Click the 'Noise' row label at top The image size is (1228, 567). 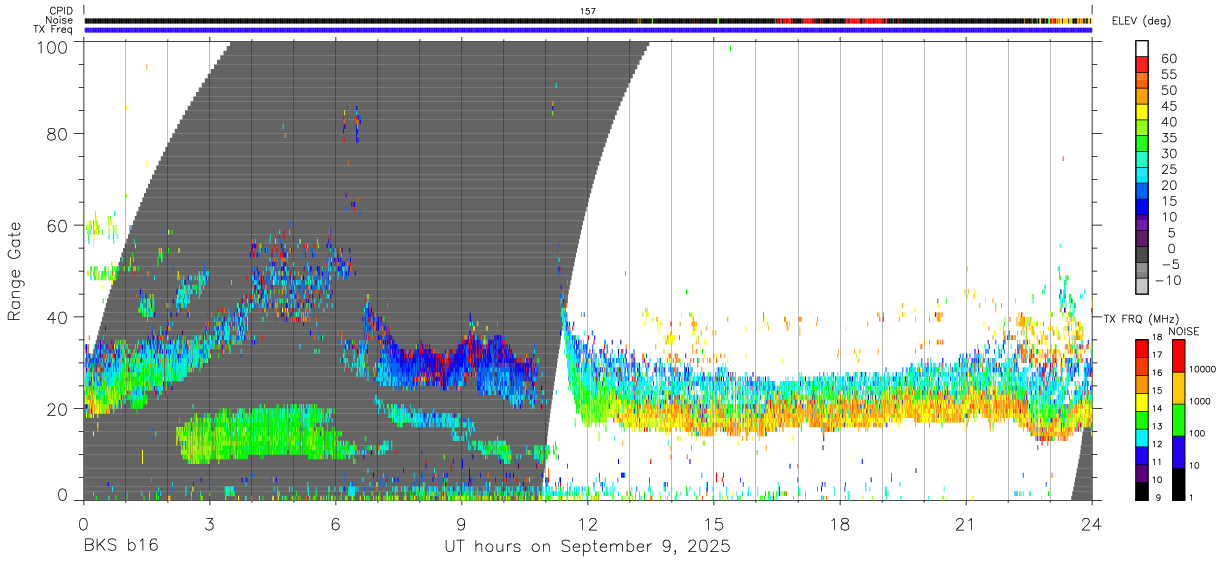(x=60, y=20)
